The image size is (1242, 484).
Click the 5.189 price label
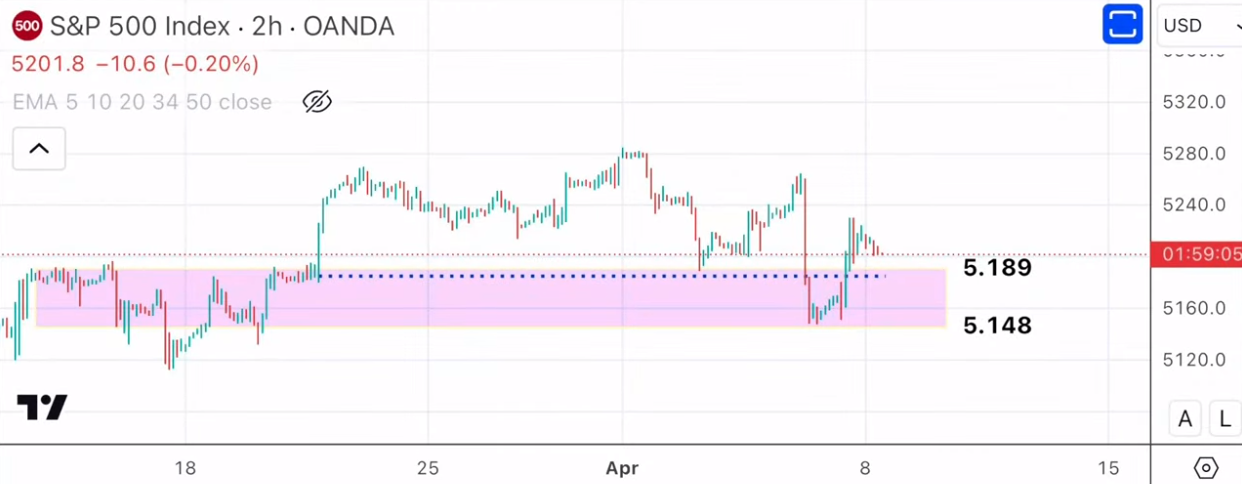[x=997, y=268]
